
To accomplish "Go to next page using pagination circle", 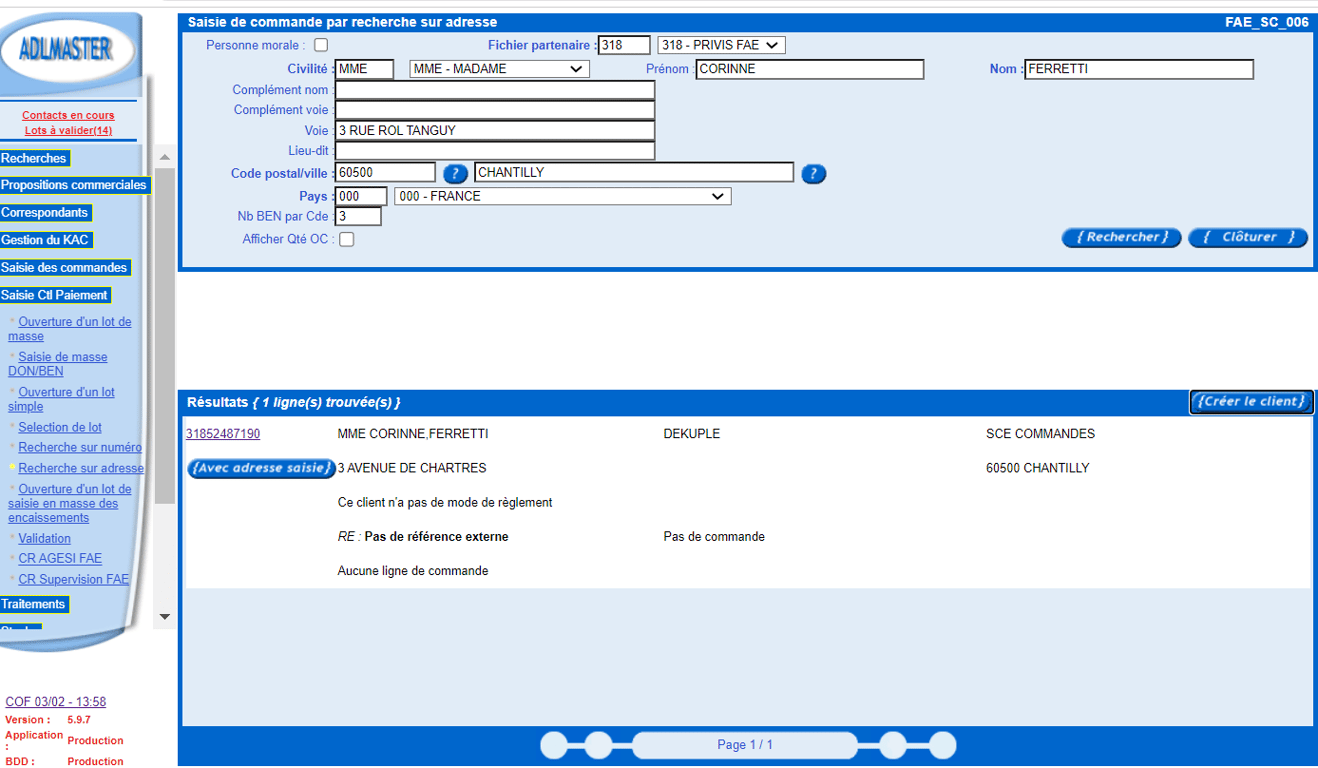I will click(x=893, y=745).
